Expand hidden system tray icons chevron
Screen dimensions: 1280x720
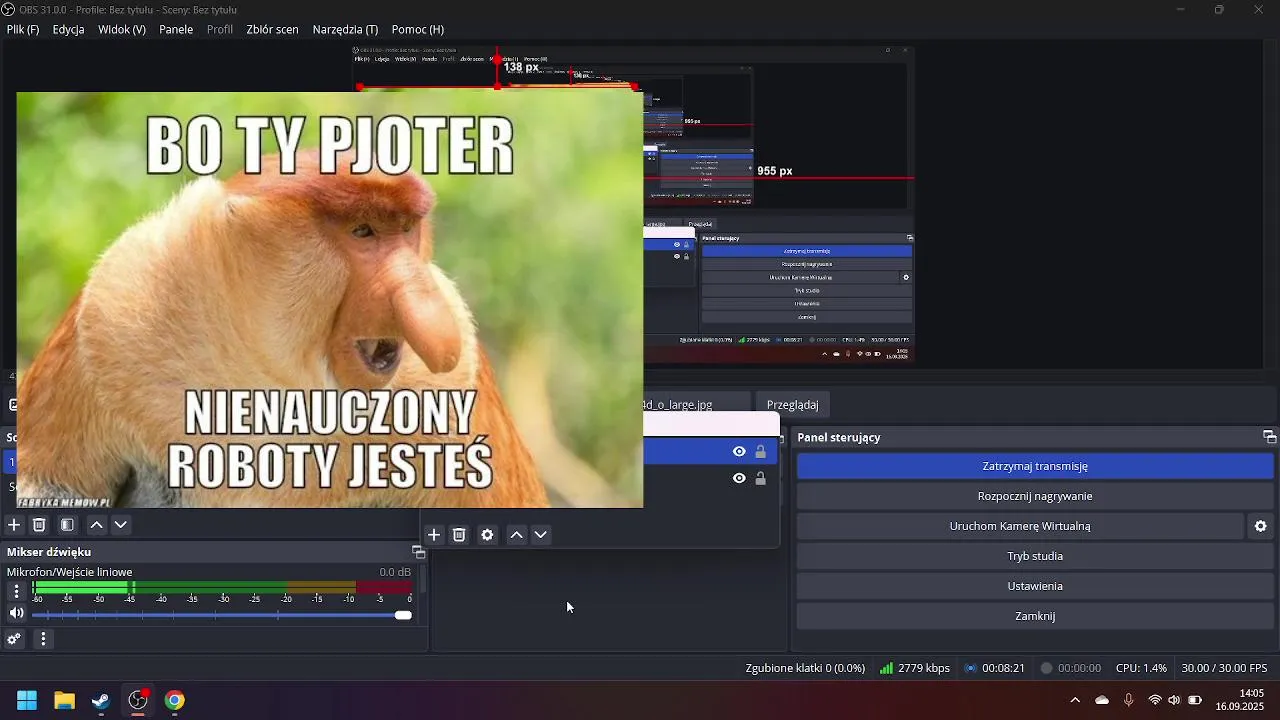click(x=1075, y=700)
